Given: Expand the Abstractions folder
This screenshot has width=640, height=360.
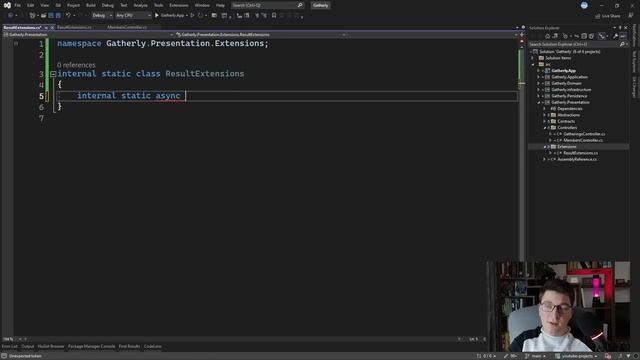Looking at the screenshot, I should pos(544,115).
